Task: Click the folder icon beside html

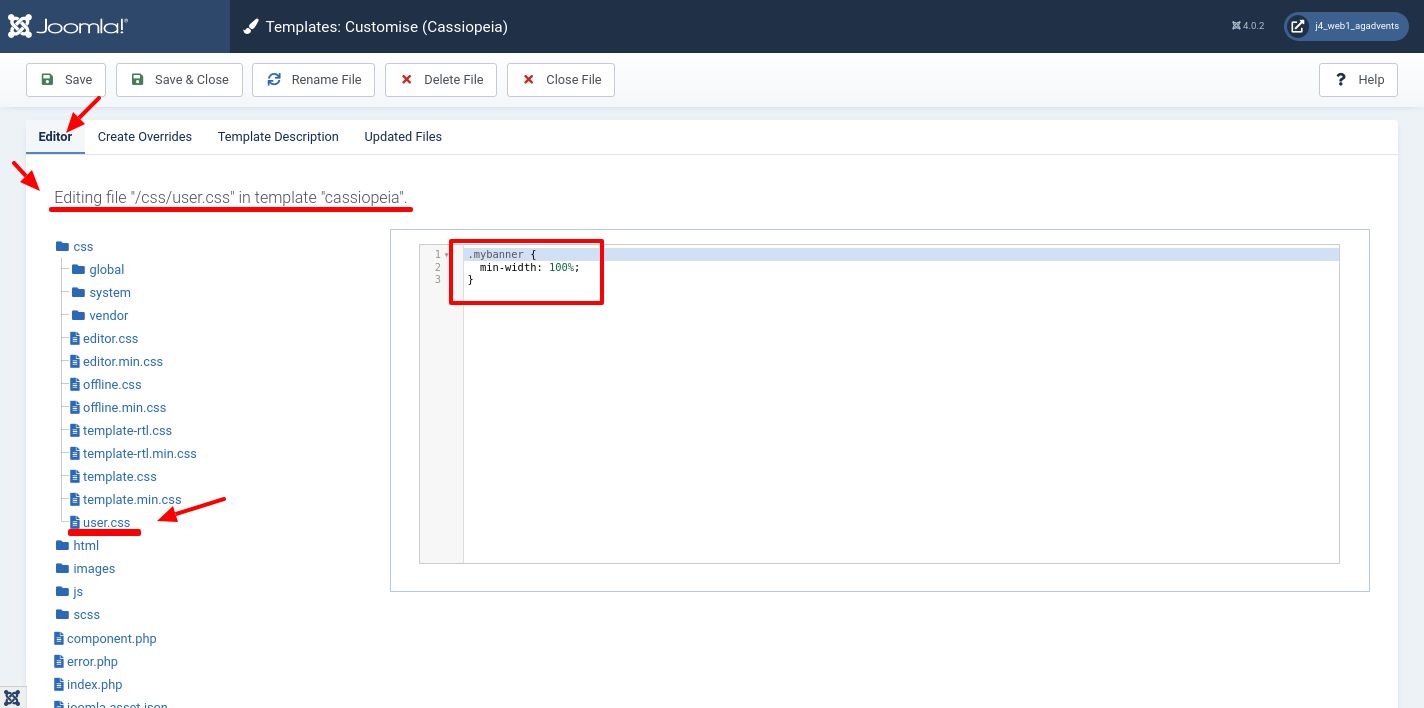Action: (x=62, y=545)
